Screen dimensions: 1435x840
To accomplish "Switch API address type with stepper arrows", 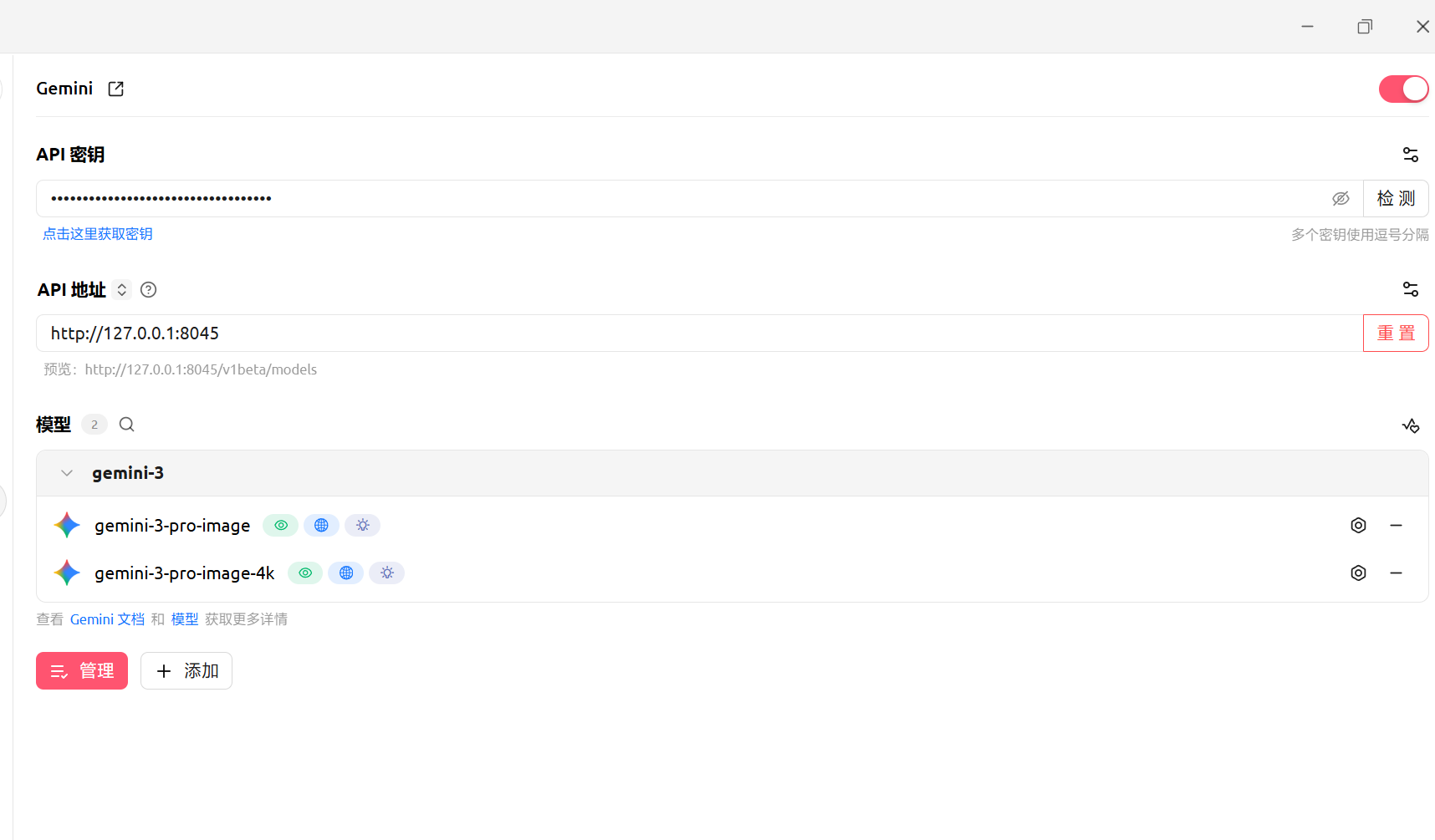I will (122, 290).
